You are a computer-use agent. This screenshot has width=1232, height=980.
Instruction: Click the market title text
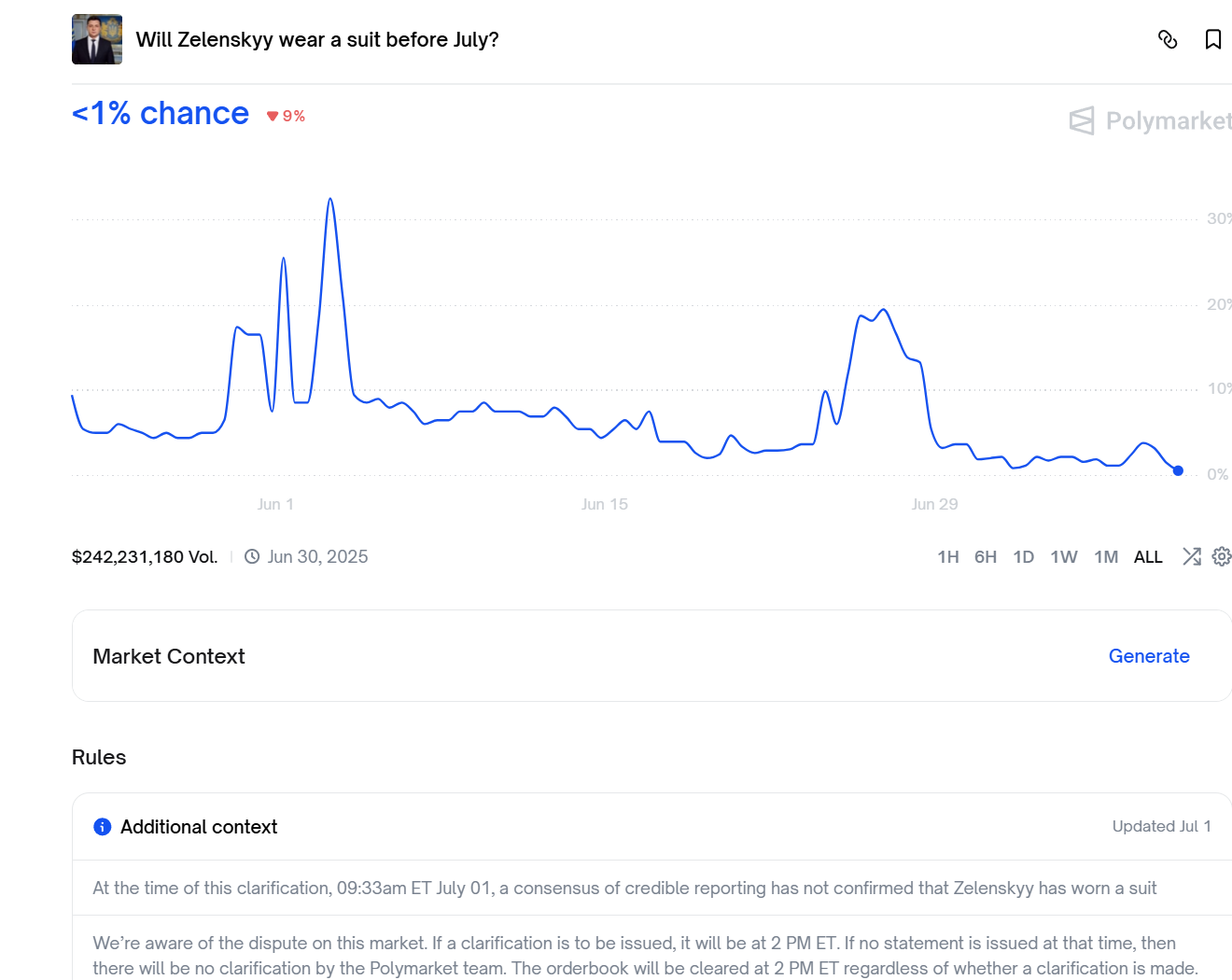(317, 39)
